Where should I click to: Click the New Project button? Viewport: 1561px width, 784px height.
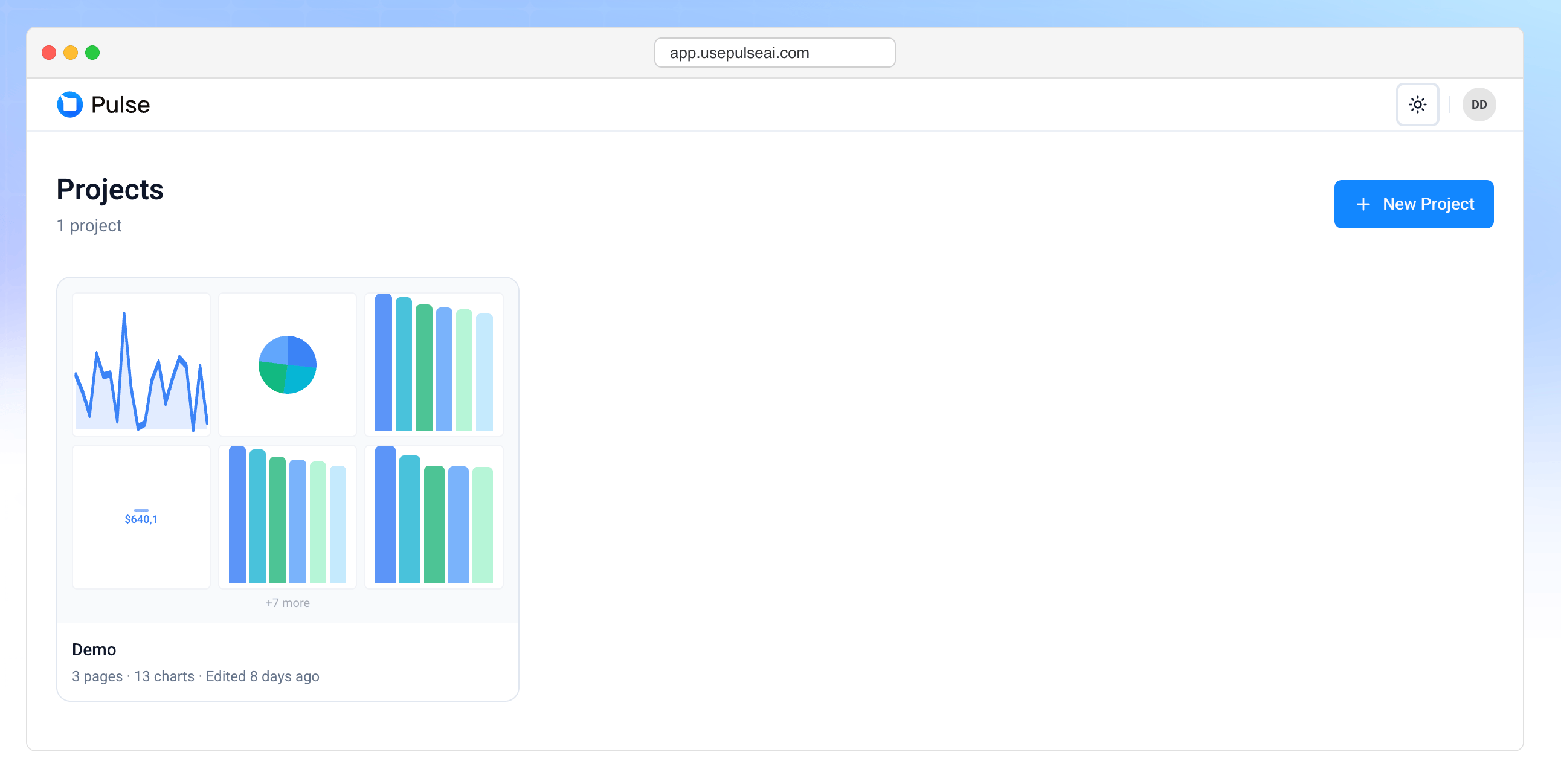(1413, 204)
